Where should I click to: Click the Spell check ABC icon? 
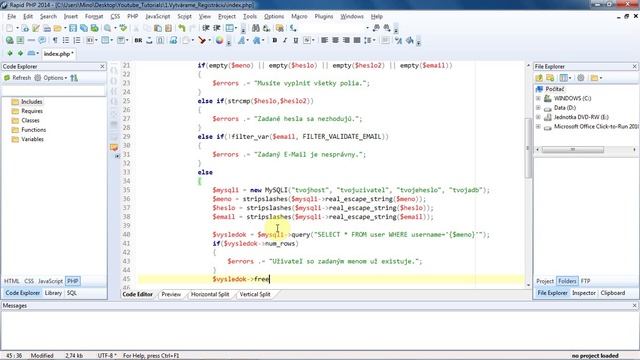(x=123, y=28)
